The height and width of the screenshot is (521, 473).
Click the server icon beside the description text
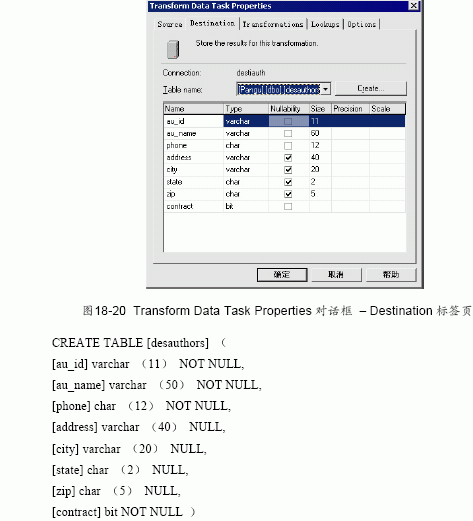[x=173, y=49]
